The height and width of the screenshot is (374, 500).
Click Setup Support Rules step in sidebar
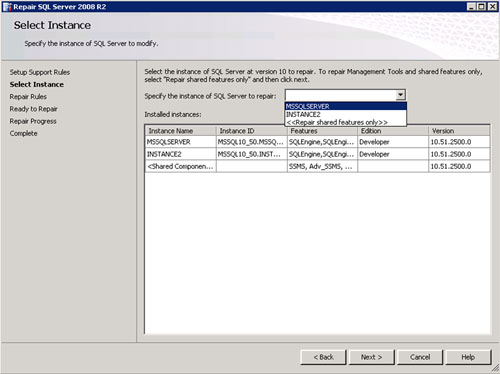tap(40, 72)
